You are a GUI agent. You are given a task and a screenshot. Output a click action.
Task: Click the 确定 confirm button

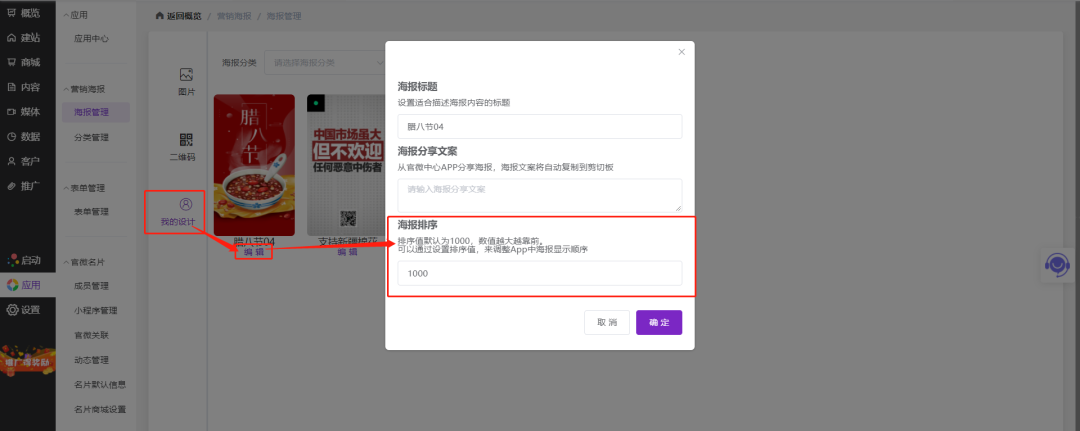(x=659, y=322)
